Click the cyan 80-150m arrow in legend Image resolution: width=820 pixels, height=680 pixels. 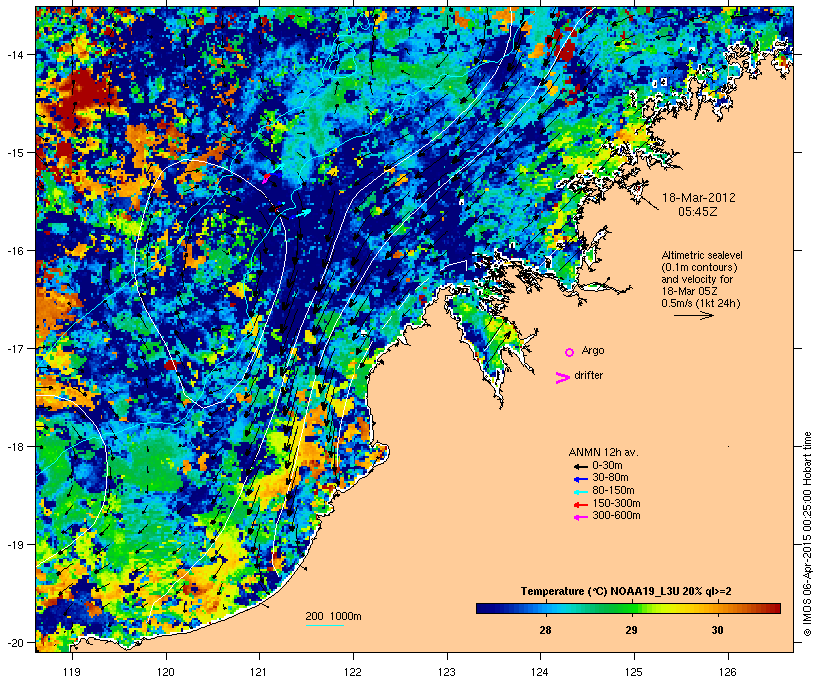(x=580, y=492)
